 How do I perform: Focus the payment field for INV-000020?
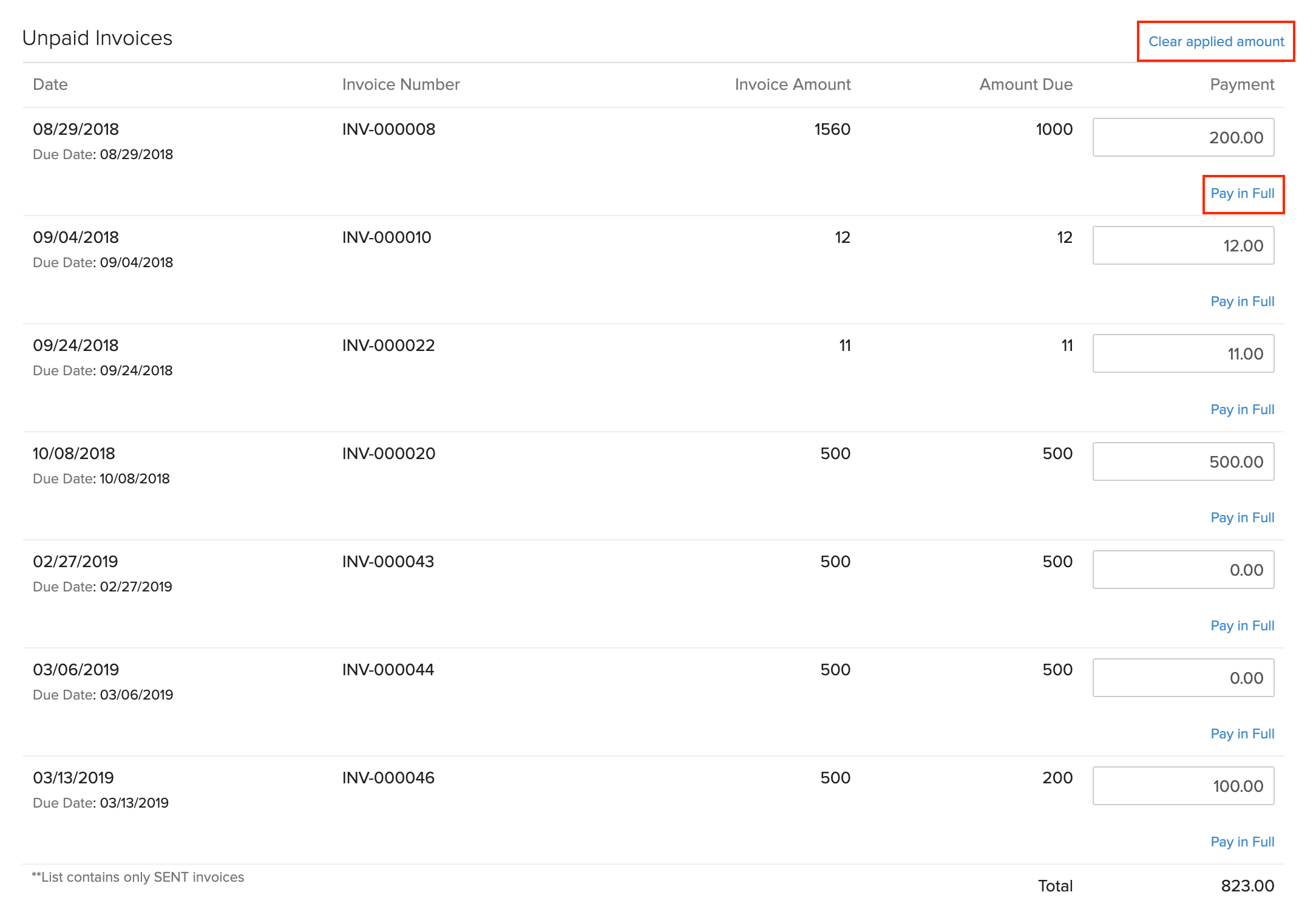tap(1183, 461)
